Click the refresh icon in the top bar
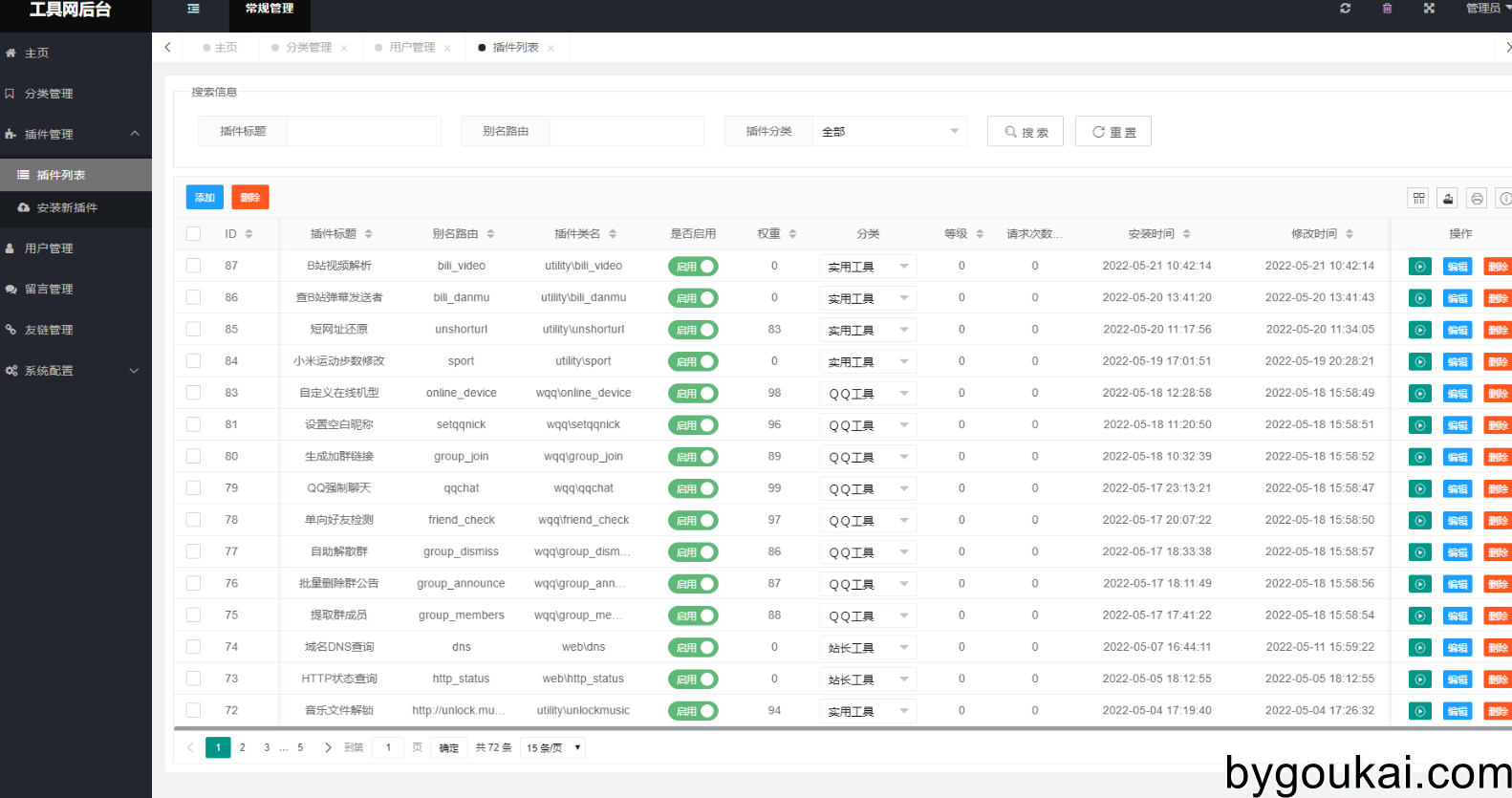Image resolution: width=1512 pixels, height=798 pixels. pos(1345,9)
